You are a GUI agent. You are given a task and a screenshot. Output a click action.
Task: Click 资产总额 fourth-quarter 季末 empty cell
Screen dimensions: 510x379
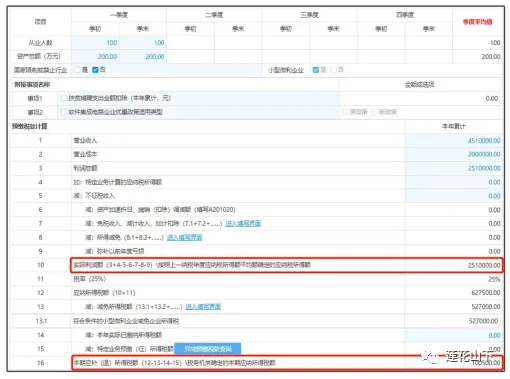tap(429, 57)
